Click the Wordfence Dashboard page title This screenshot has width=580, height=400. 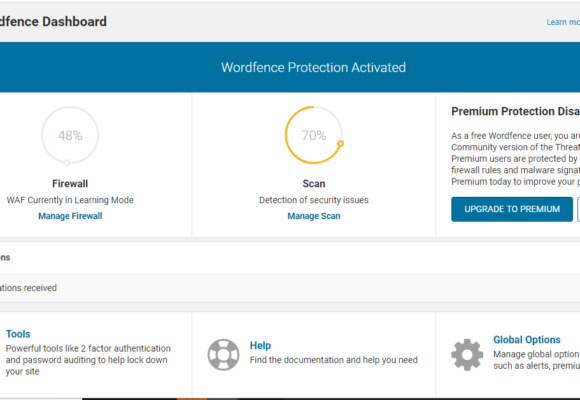[x=53, y=21]
